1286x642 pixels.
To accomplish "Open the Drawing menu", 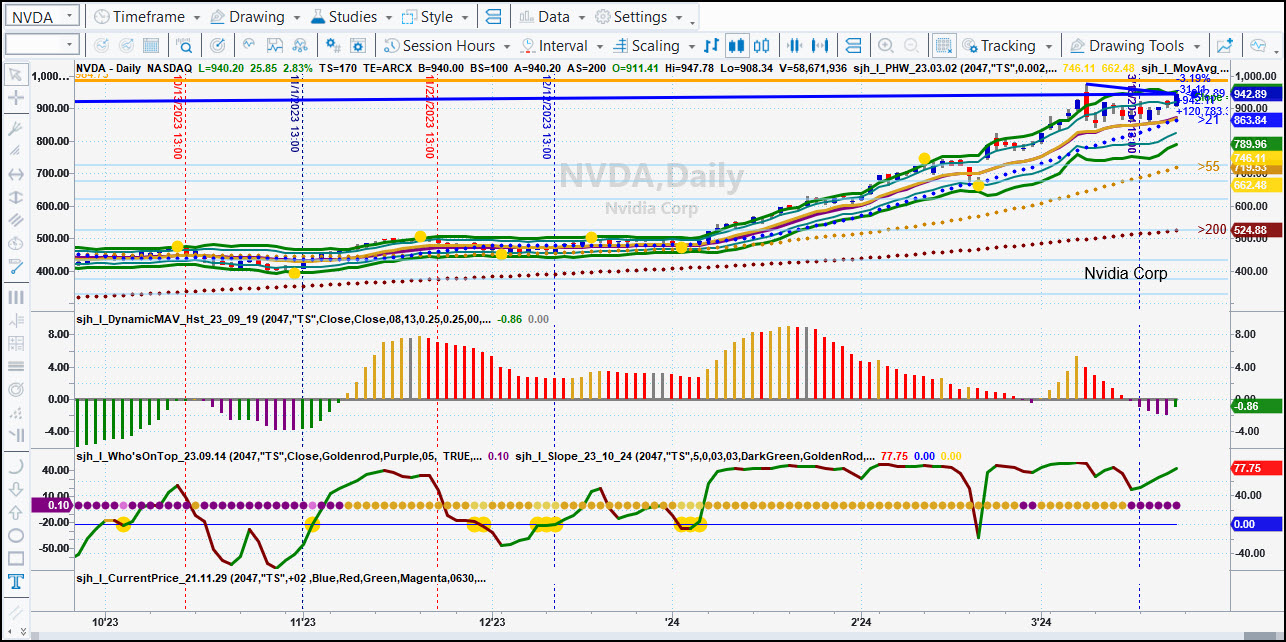I will click(256, 17).
